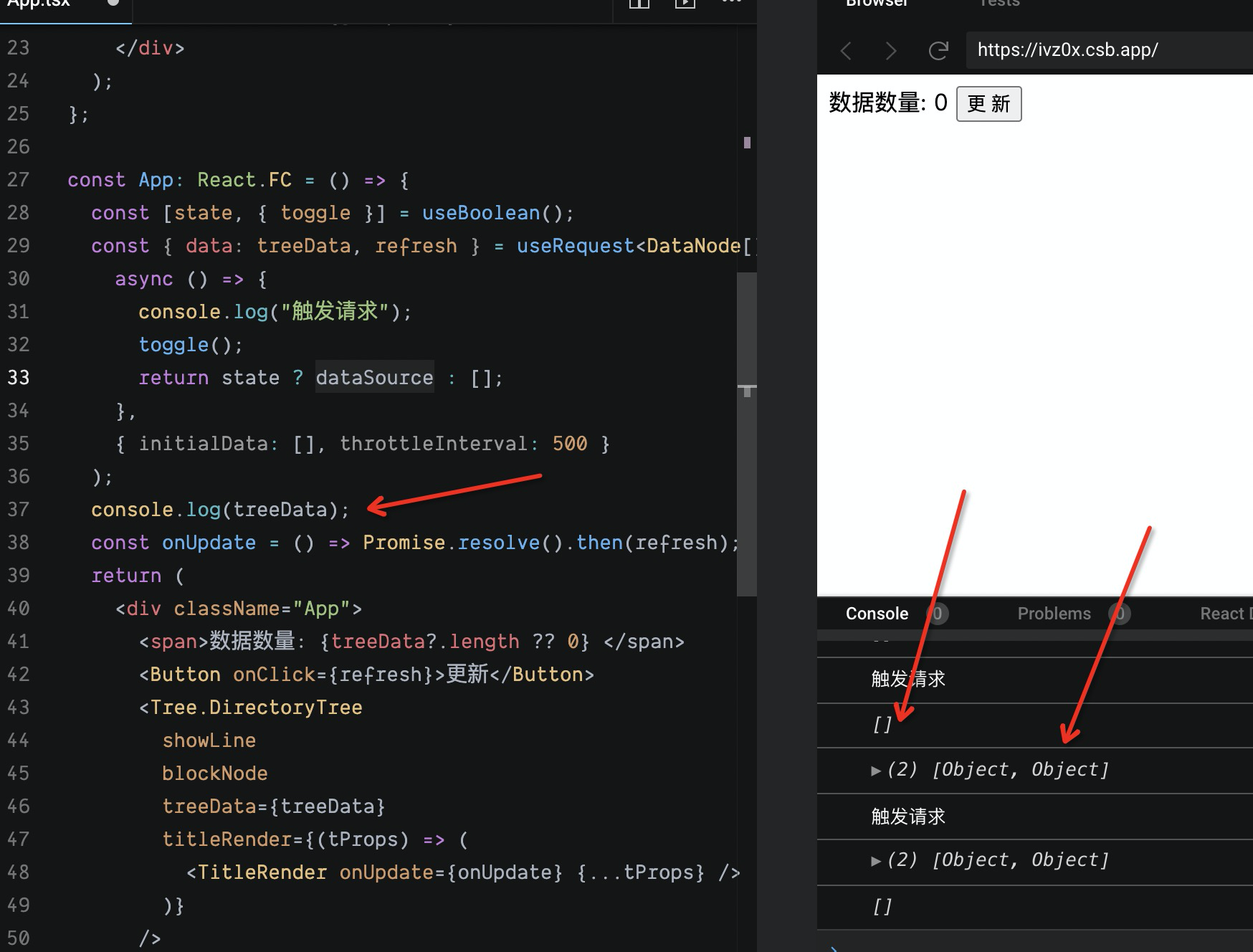Click the Problems count badge showing 0

pyautogui.click(x=1119, y=614)
